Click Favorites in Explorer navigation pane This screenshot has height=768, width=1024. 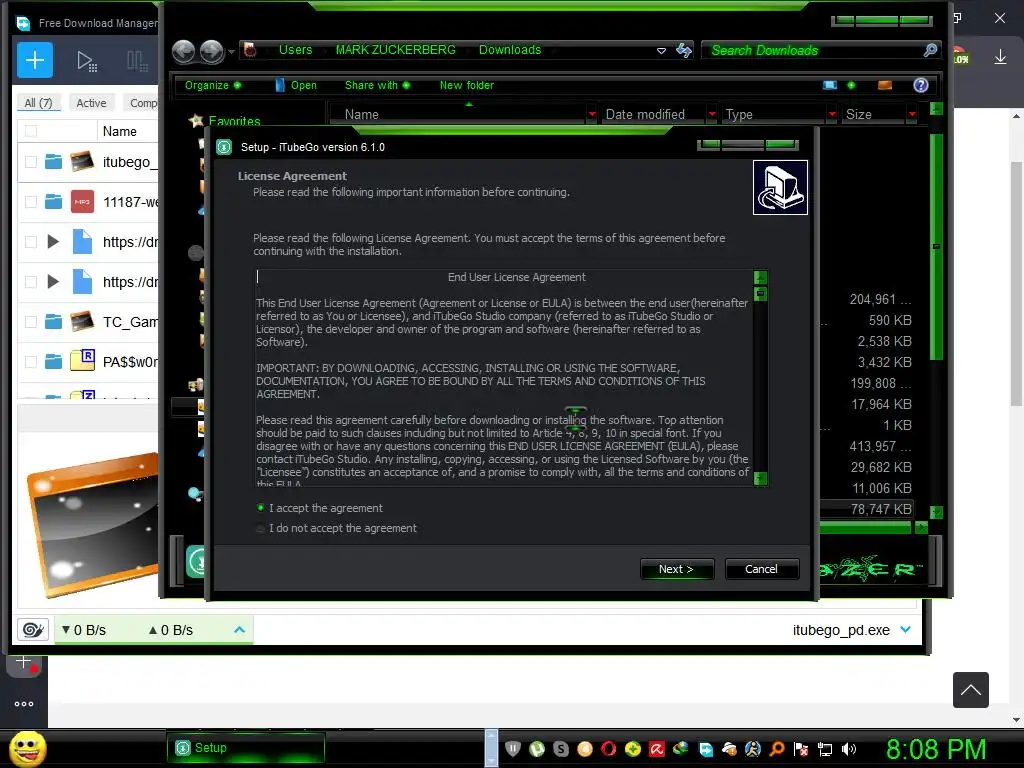(x=234, y=121)
